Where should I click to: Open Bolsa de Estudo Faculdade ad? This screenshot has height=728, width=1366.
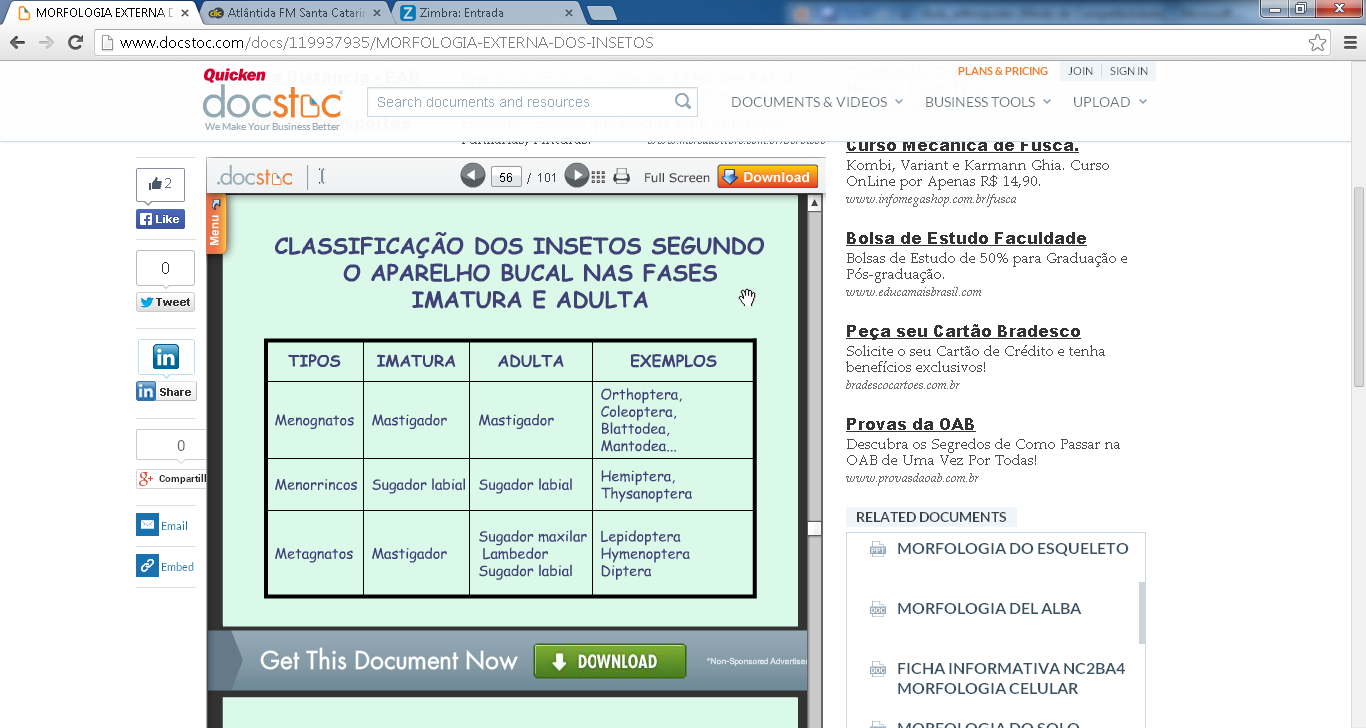[966, 238]
